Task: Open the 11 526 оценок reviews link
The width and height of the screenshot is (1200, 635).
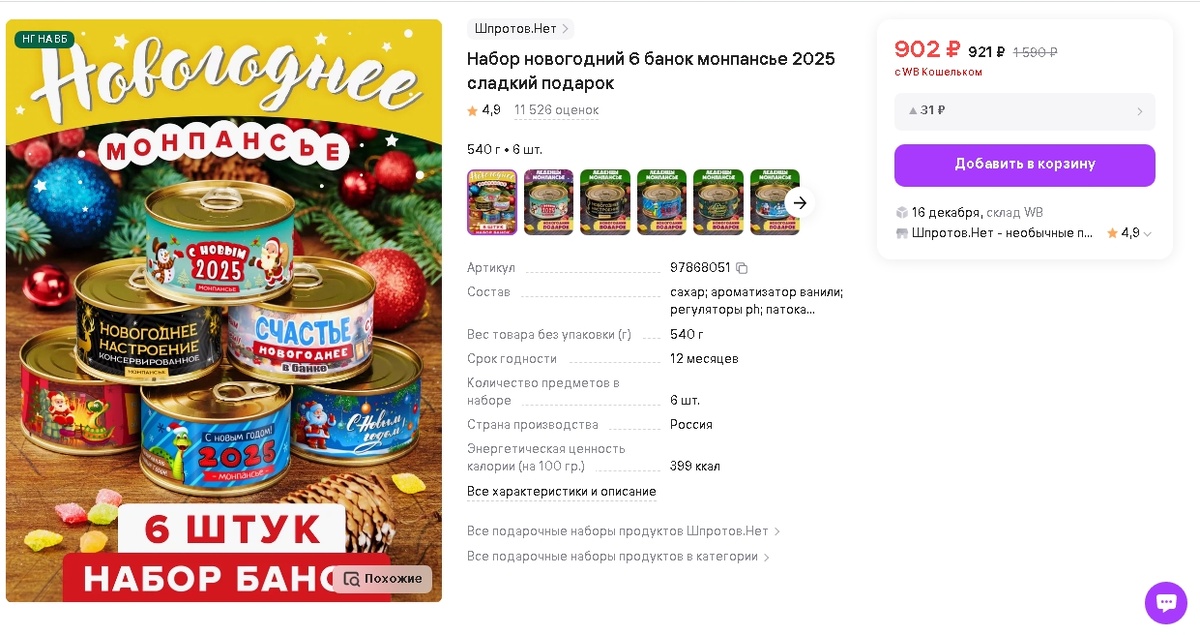Action: (x=556, y=111)
